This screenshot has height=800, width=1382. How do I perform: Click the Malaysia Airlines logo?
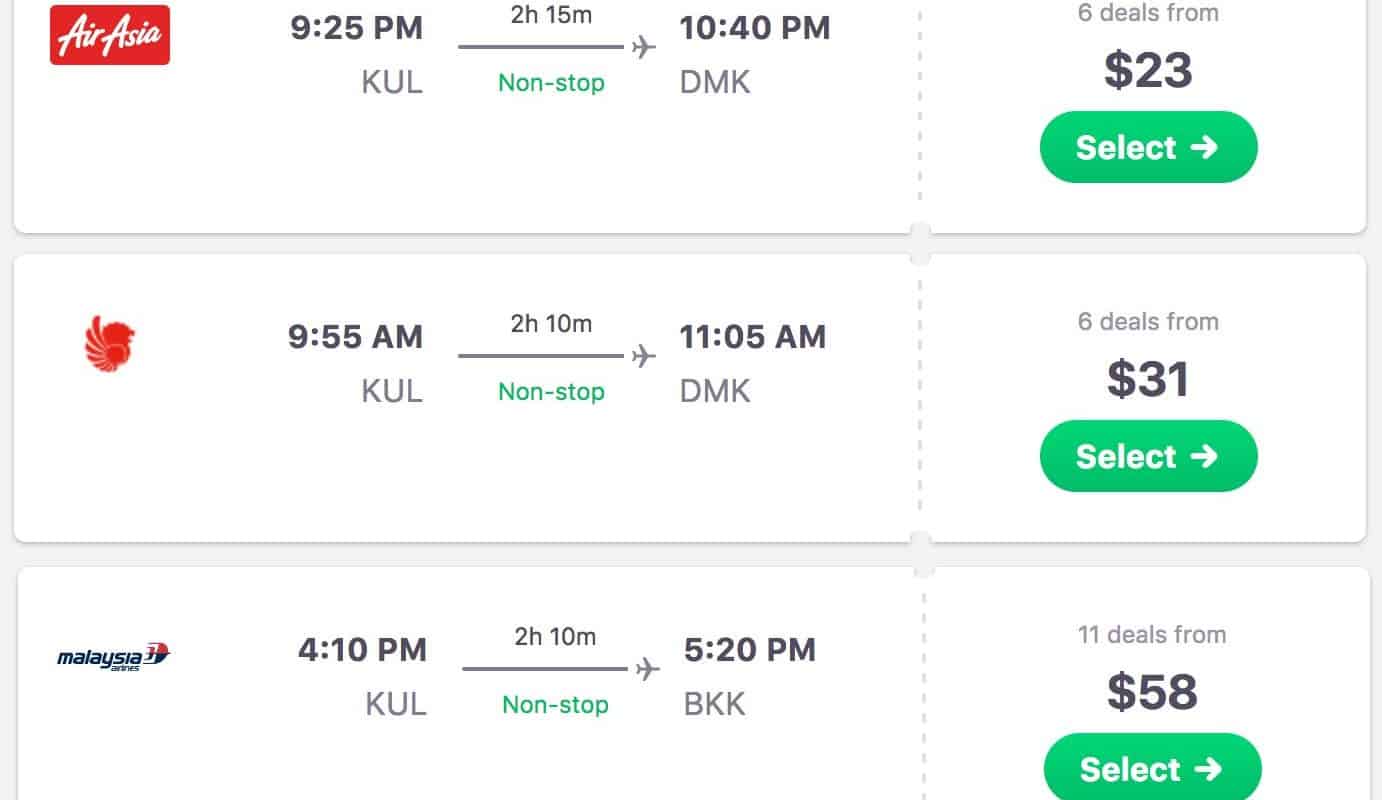114,657
